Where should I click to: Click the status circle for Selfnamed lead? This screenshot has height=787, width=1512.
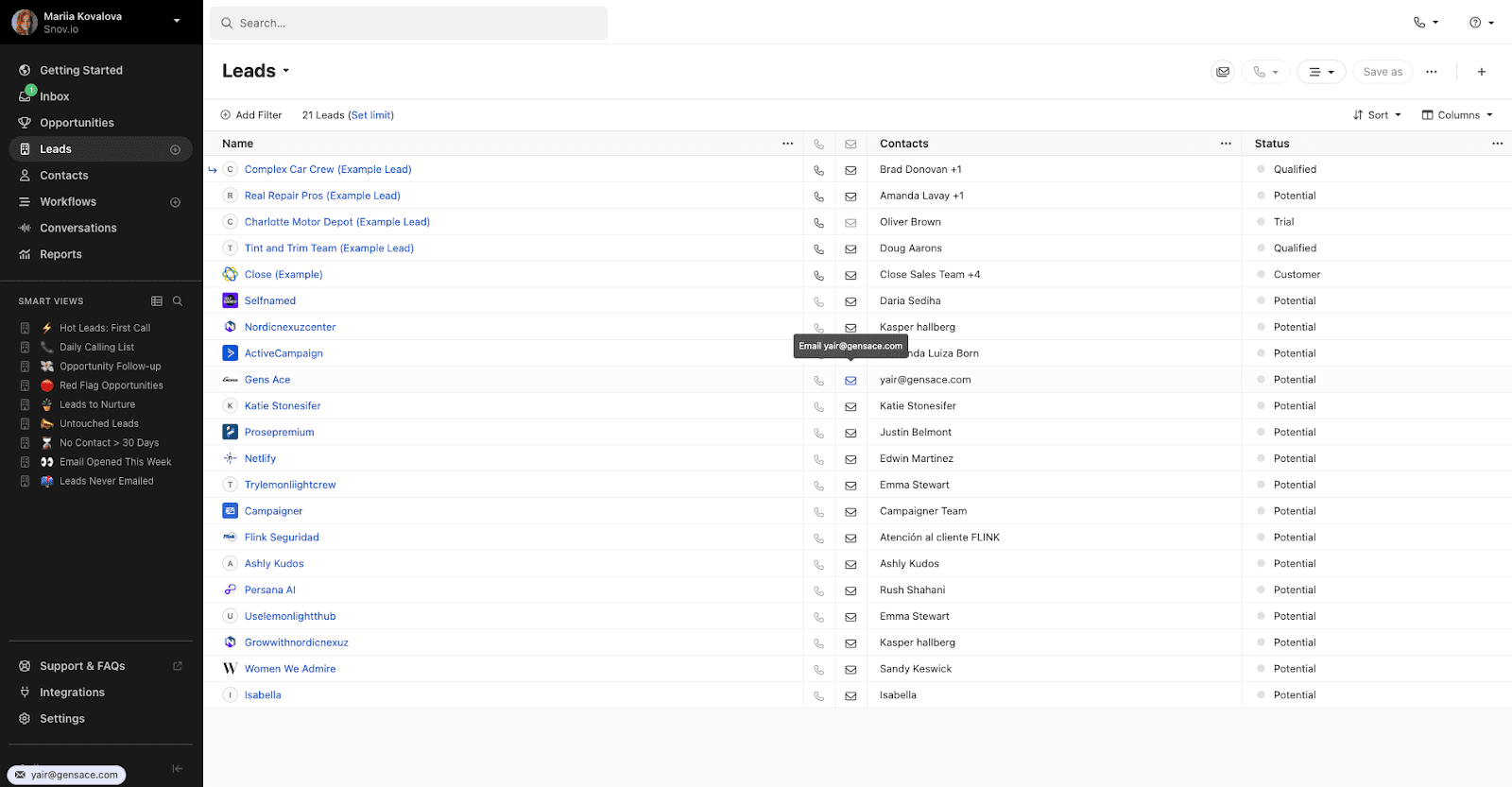click(1261, 300)
